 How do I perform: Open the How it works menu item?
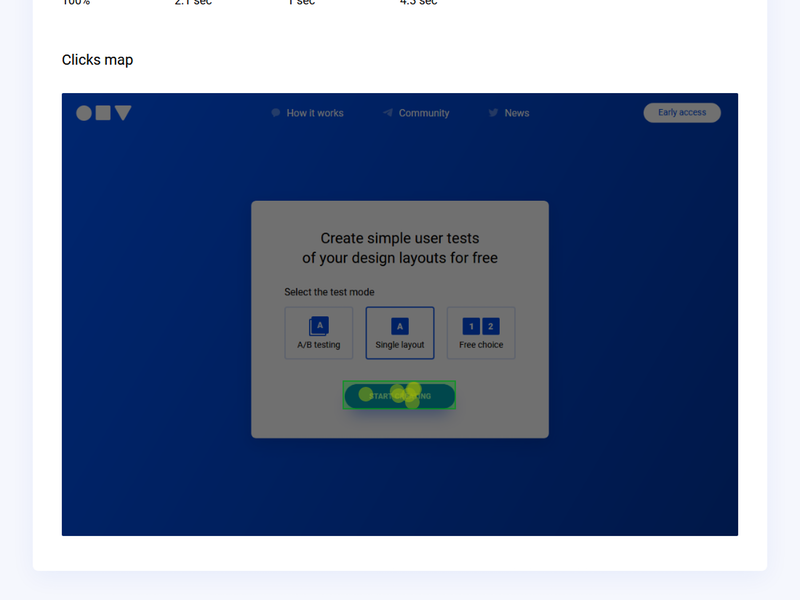[x=315, y=112]
